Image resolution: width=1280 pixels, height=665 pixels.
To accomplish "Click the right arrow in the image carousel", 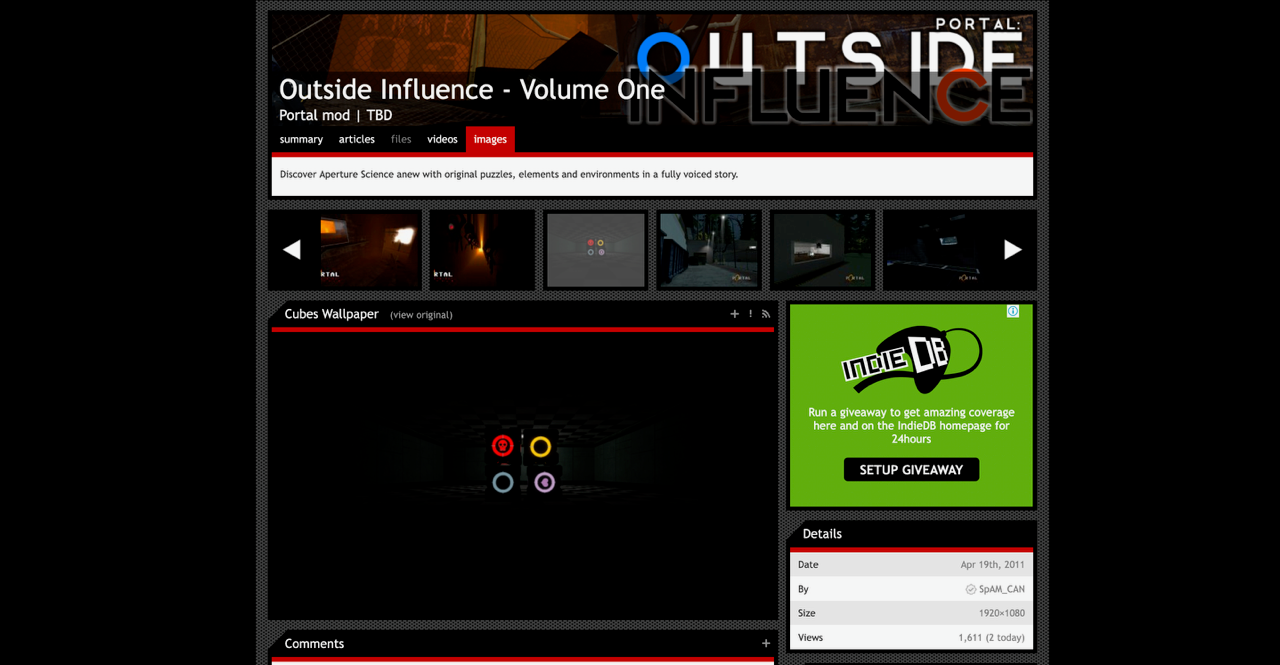I will coord(1013,249).
